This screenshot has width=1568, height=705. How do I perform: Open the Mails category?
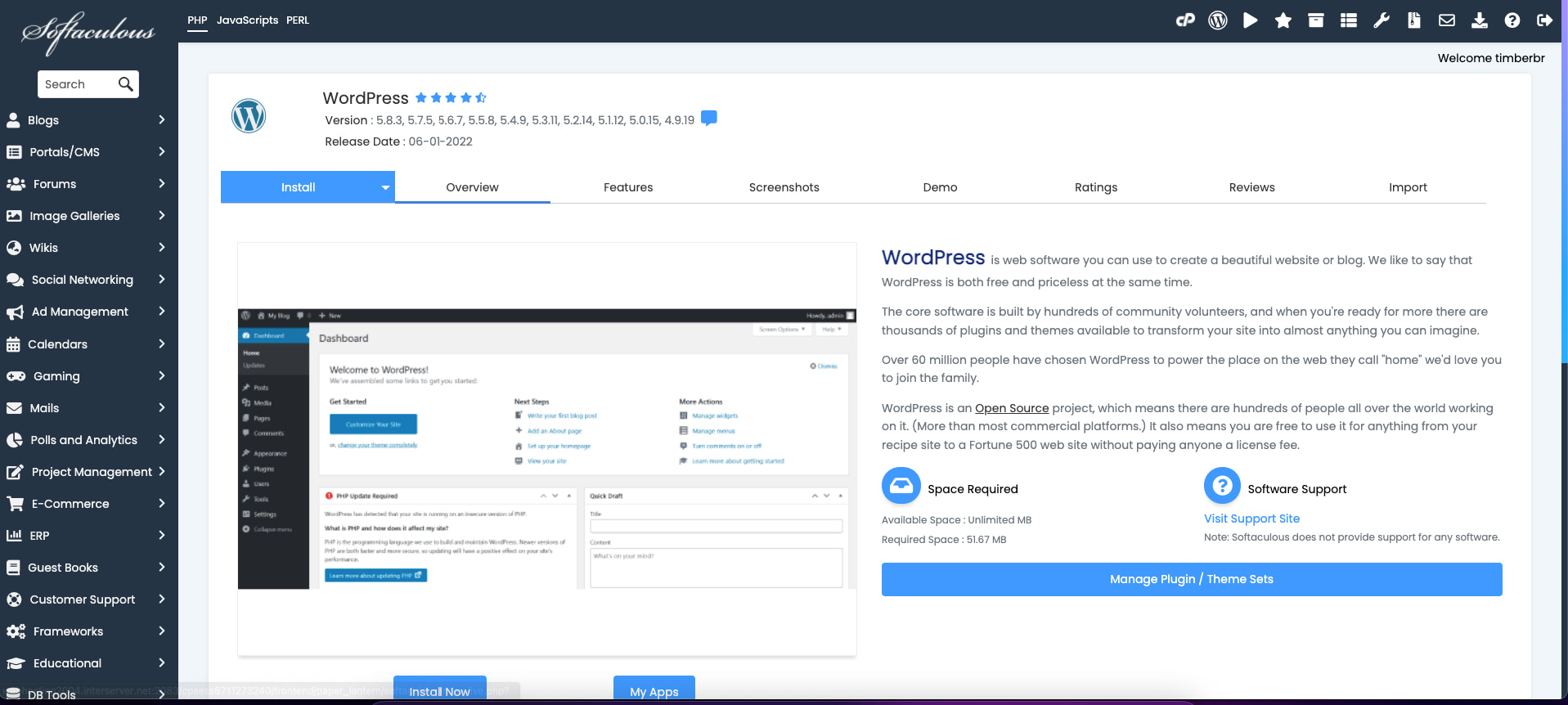88,408
